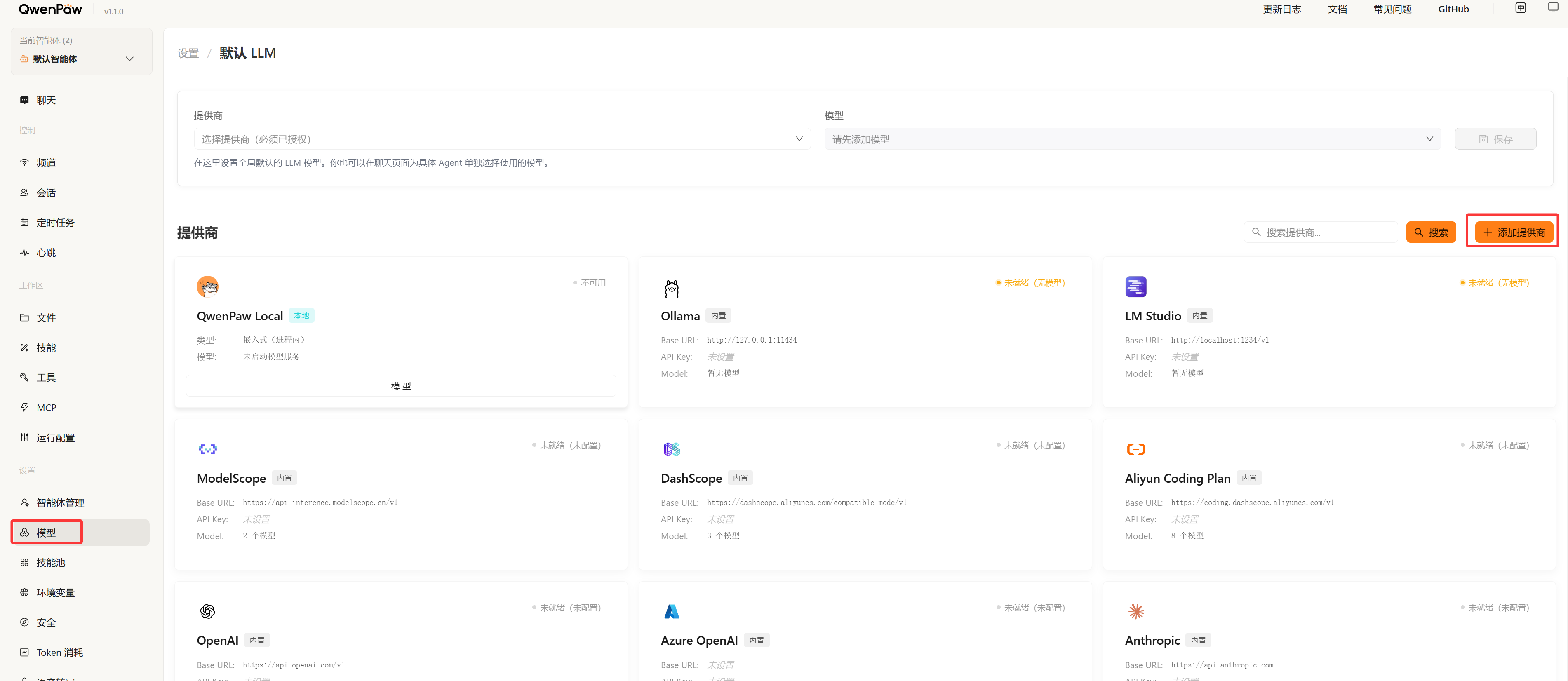Click the OpenAI logo icon
Screen dimensions: 1568x681
pos(207,611)
